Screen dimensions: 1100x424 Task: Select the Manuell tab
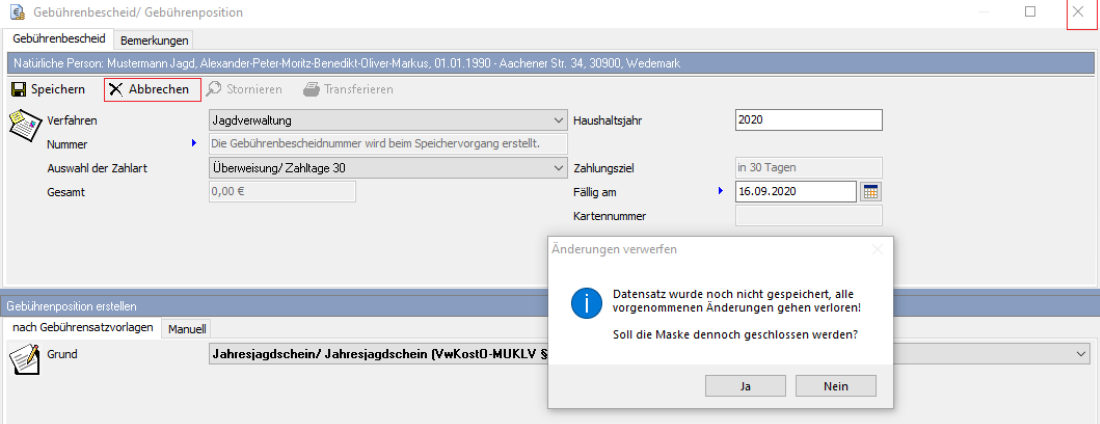click(186, 329)
